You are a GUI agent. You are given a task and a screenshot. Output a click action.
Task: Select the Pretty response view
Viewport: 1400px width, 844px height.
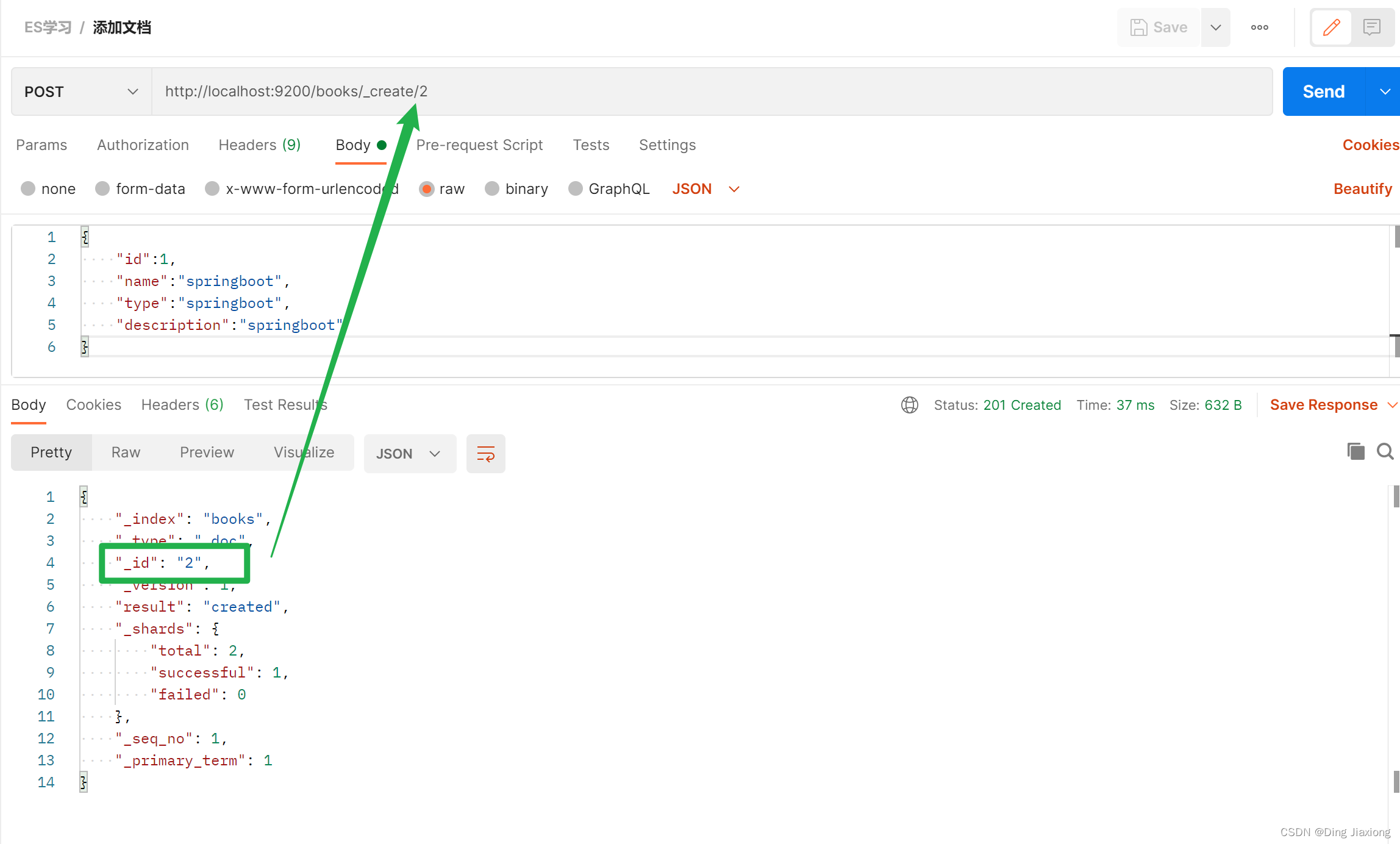pos(51,452)
